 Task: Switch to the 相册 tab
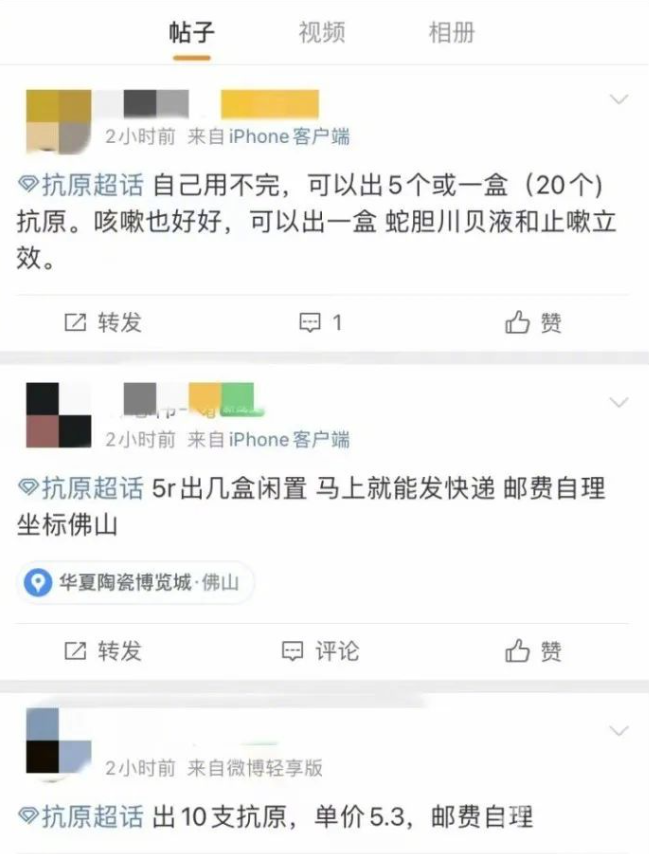point(452,33)
